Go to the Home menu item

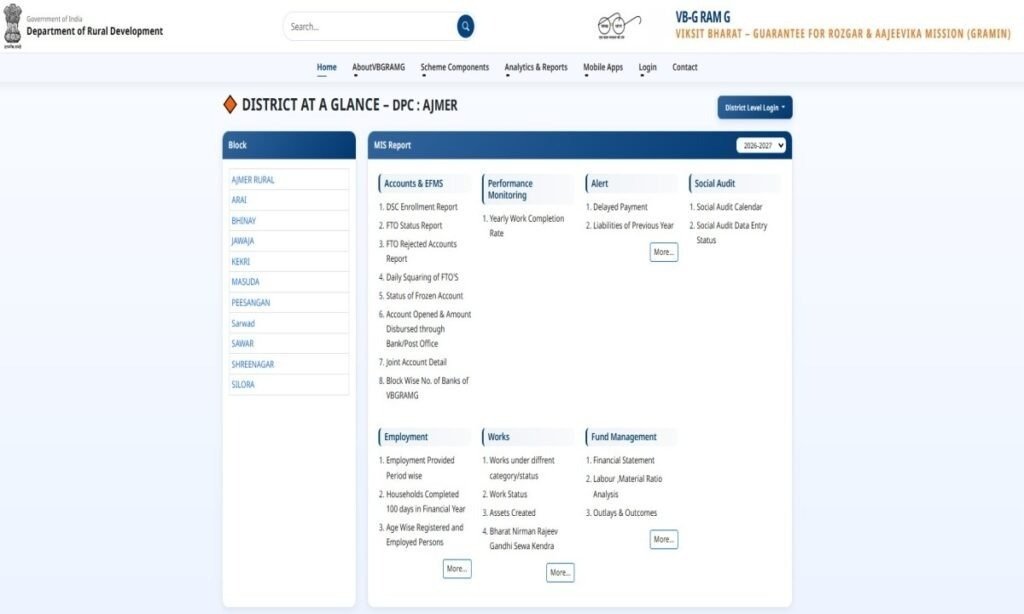[x=327, y=67]
